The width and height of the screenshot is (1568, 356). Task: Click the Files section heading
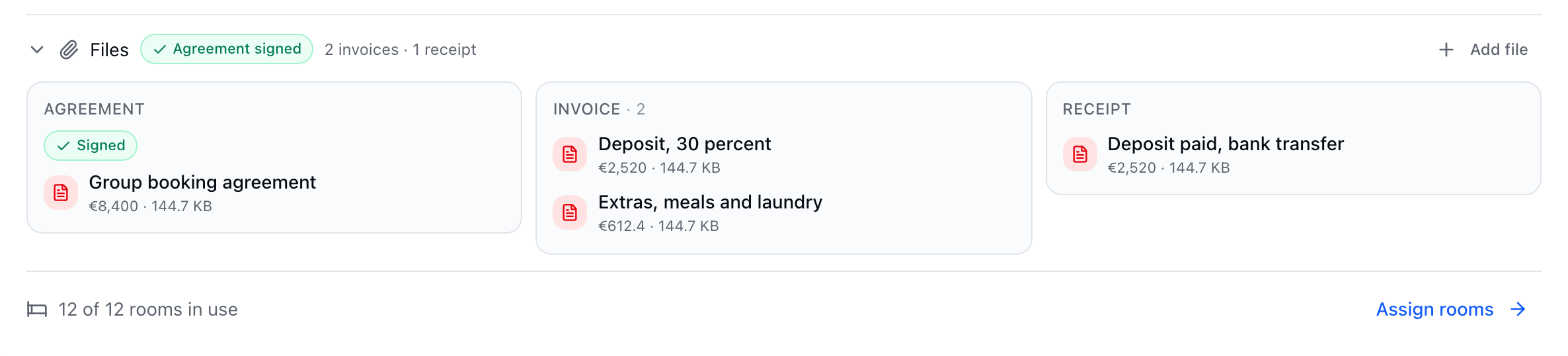tap(109, 50)
